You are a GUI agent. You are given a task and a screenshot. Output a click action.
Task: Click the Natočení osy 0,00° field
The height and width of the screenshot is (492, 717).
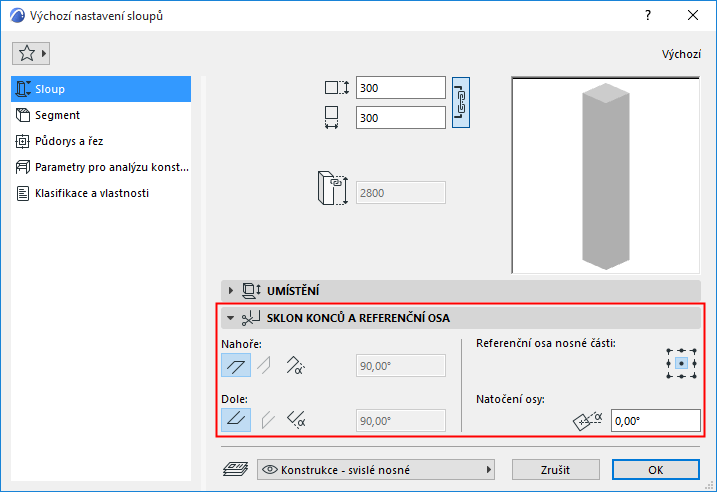coord(656,421)
